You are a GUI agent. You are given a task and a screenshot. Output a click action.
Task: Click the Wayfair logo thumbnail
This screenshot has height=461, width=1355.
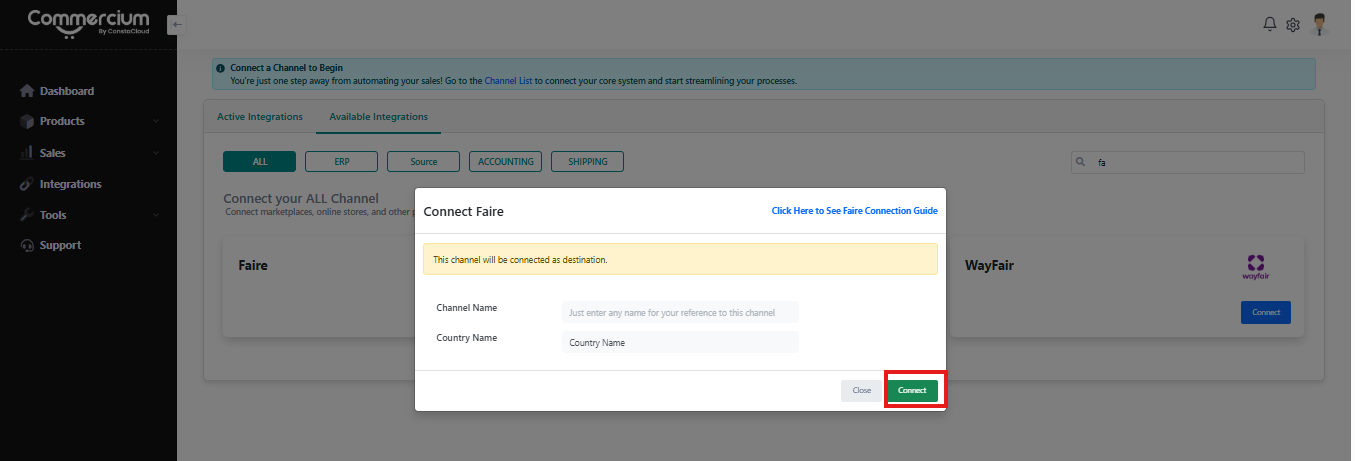[1255, 265]
